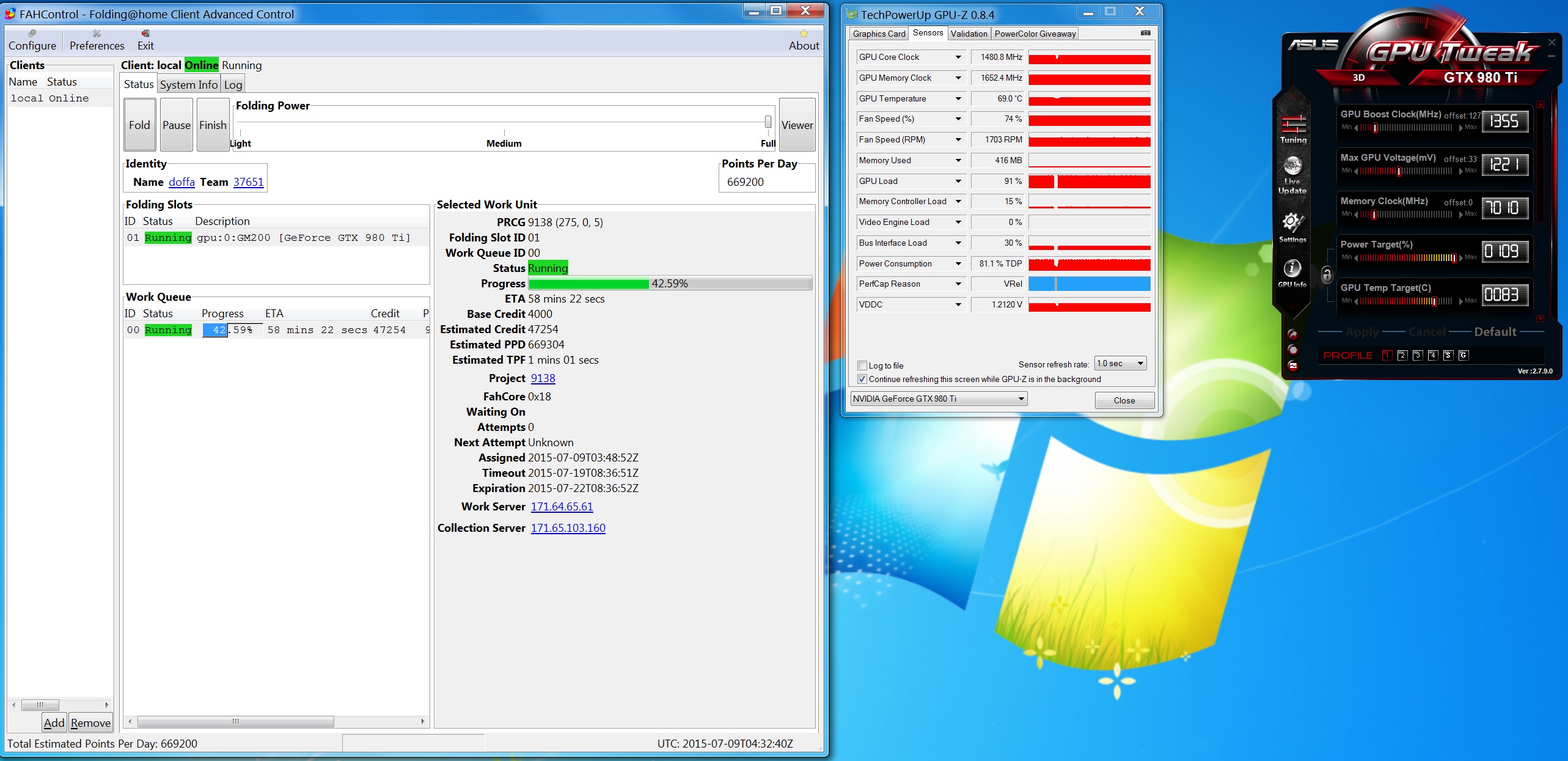The width and height of the screenshot is (1568, 761).
Task: Select profile 2 in GPU Tweak
Action: (1402, 355)
